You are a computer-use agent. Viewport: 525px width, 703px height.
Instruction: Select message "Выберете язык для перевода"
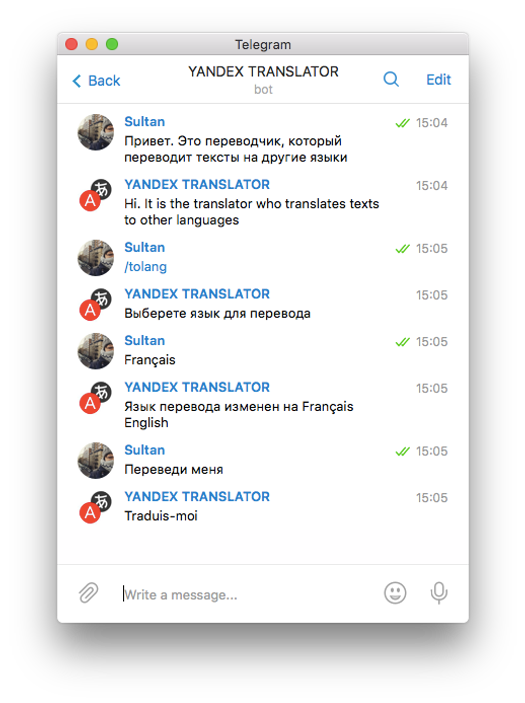pos(217,313)
